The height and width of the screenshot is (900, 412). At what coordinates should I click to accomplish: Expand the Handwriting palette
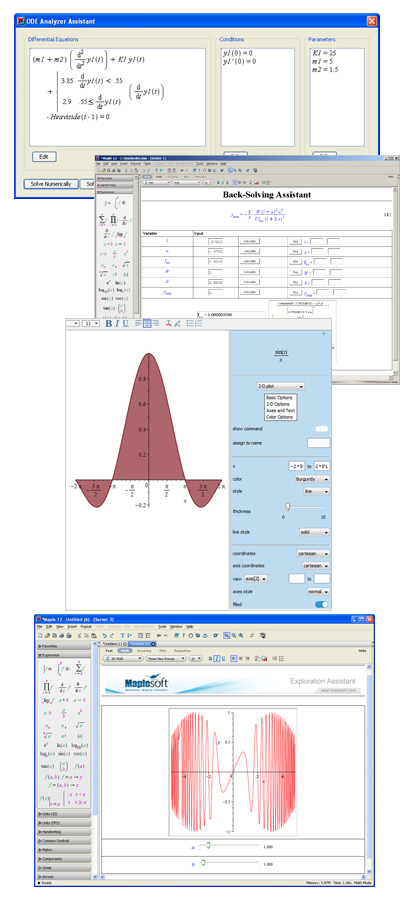(x=64, y=832)
